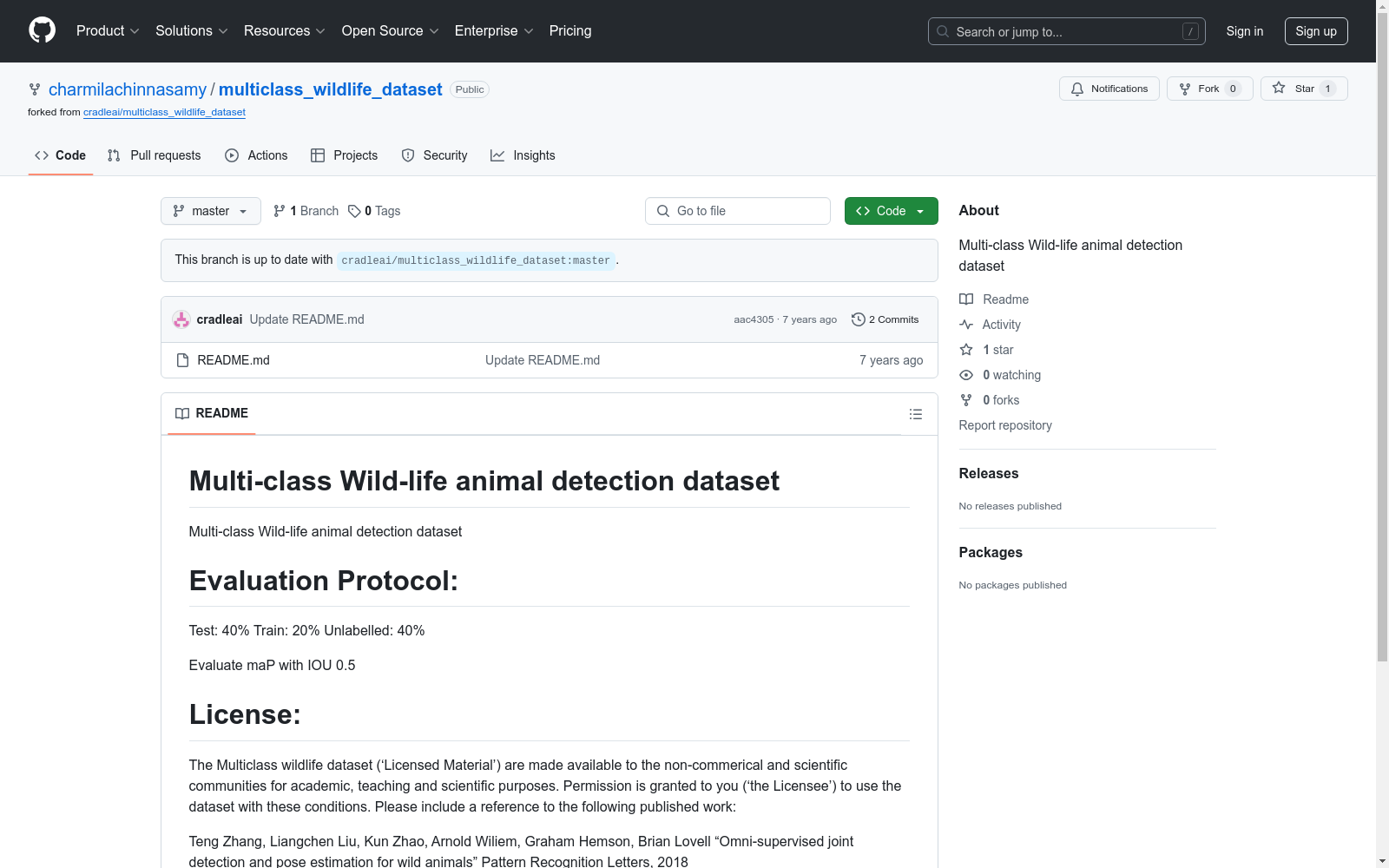Open multiclass_wildlife_dataset repository link
This screenshot has width=1389, height=868.
pyautogui.click(x=330, y=89)
